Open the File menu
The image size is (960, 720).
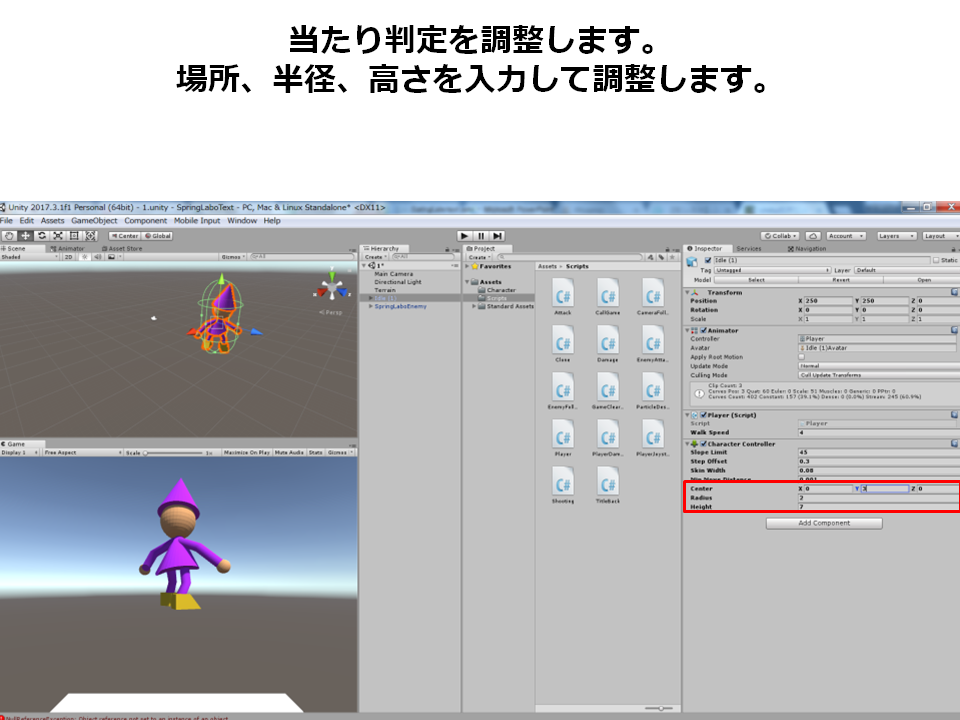click(x=7, y=221)
